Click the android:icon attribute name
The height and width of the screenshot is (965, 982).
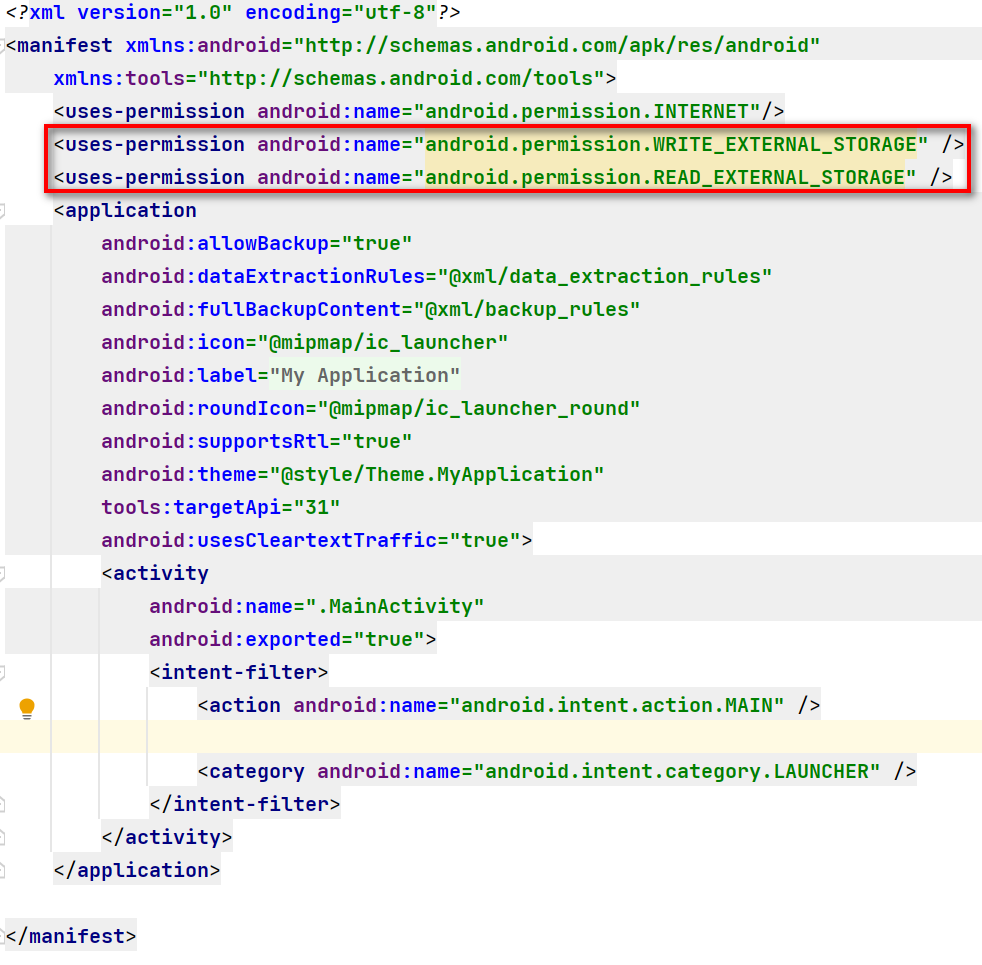coord(173,343)
